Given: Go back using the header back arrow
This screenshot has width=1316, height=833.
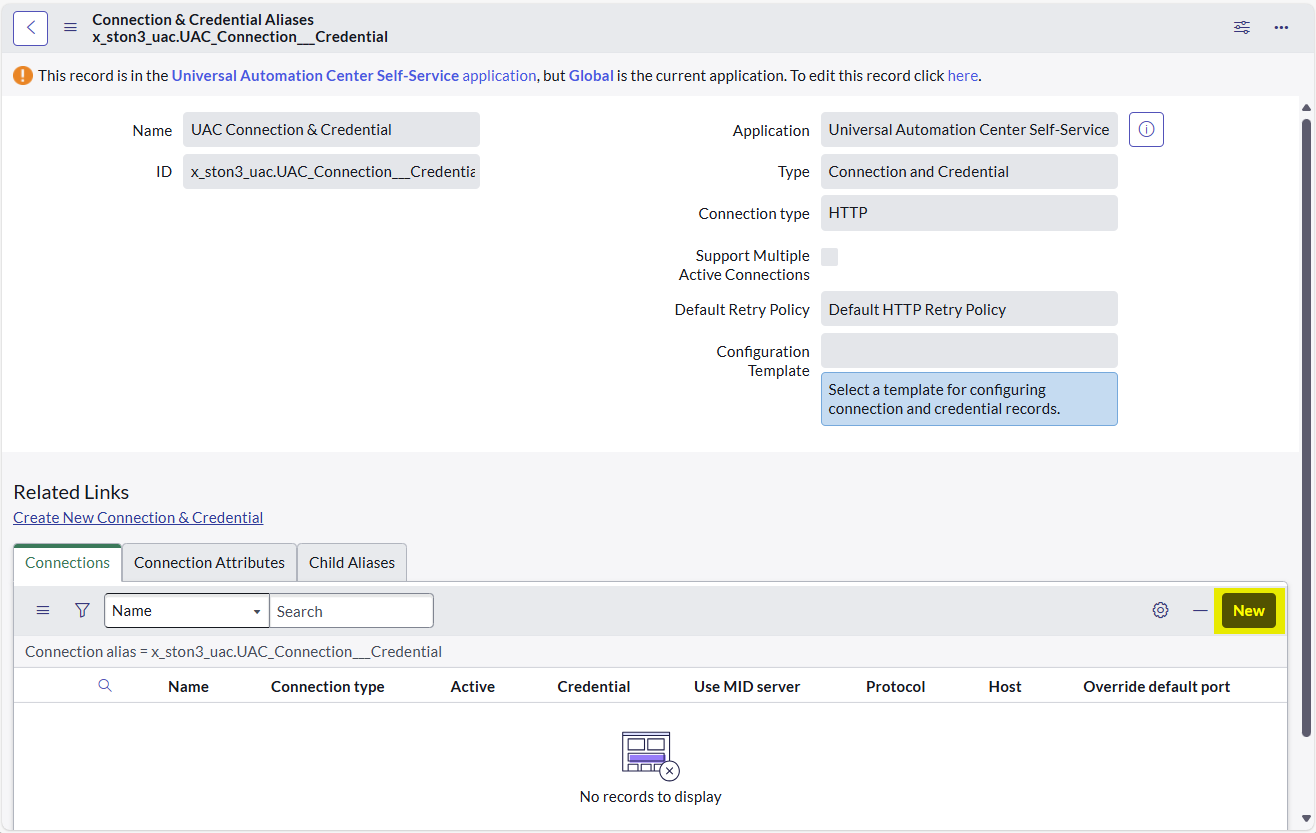Looking at the screenshot, I should [30, 28].
